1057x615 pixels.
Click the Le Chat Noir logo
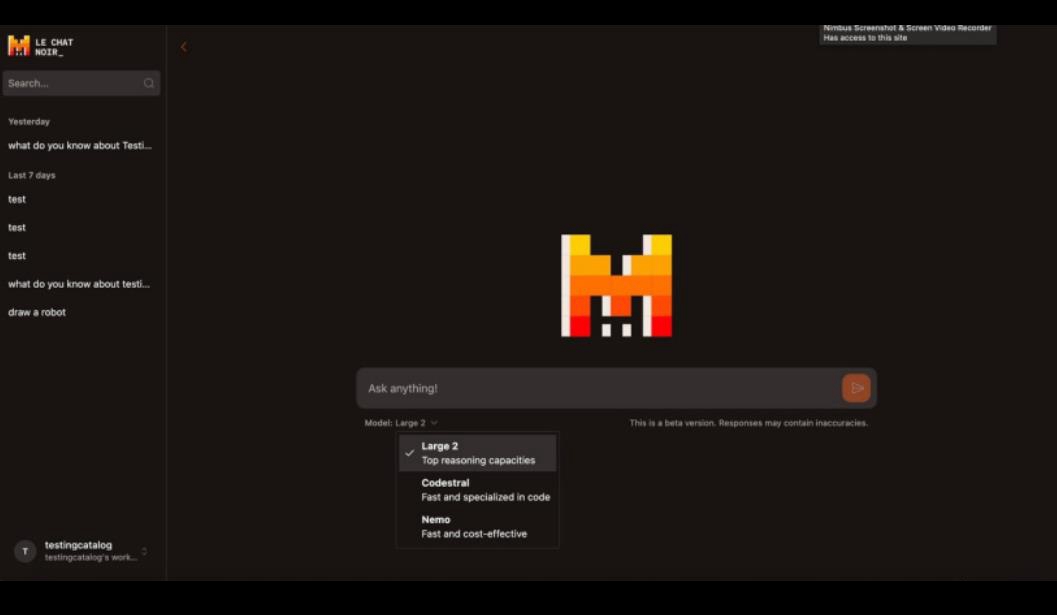click(x=40, y=47)
